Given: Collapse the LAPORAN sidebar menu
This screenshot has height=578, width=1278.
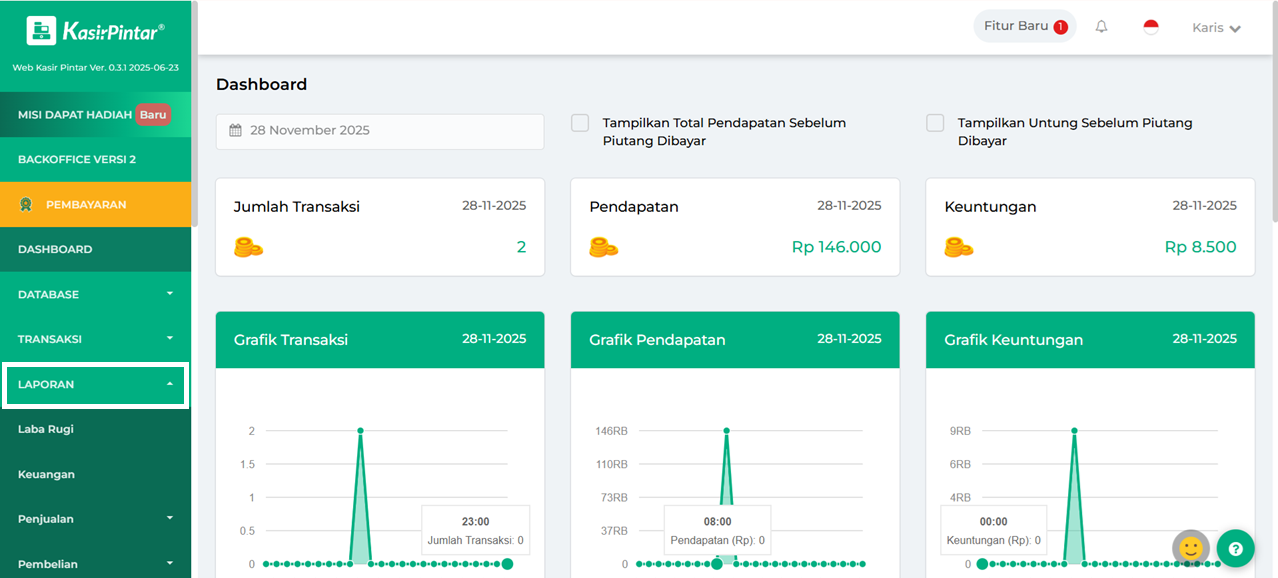Looking at the screenshot, I should pyautogui.click(x=95, y=384).
